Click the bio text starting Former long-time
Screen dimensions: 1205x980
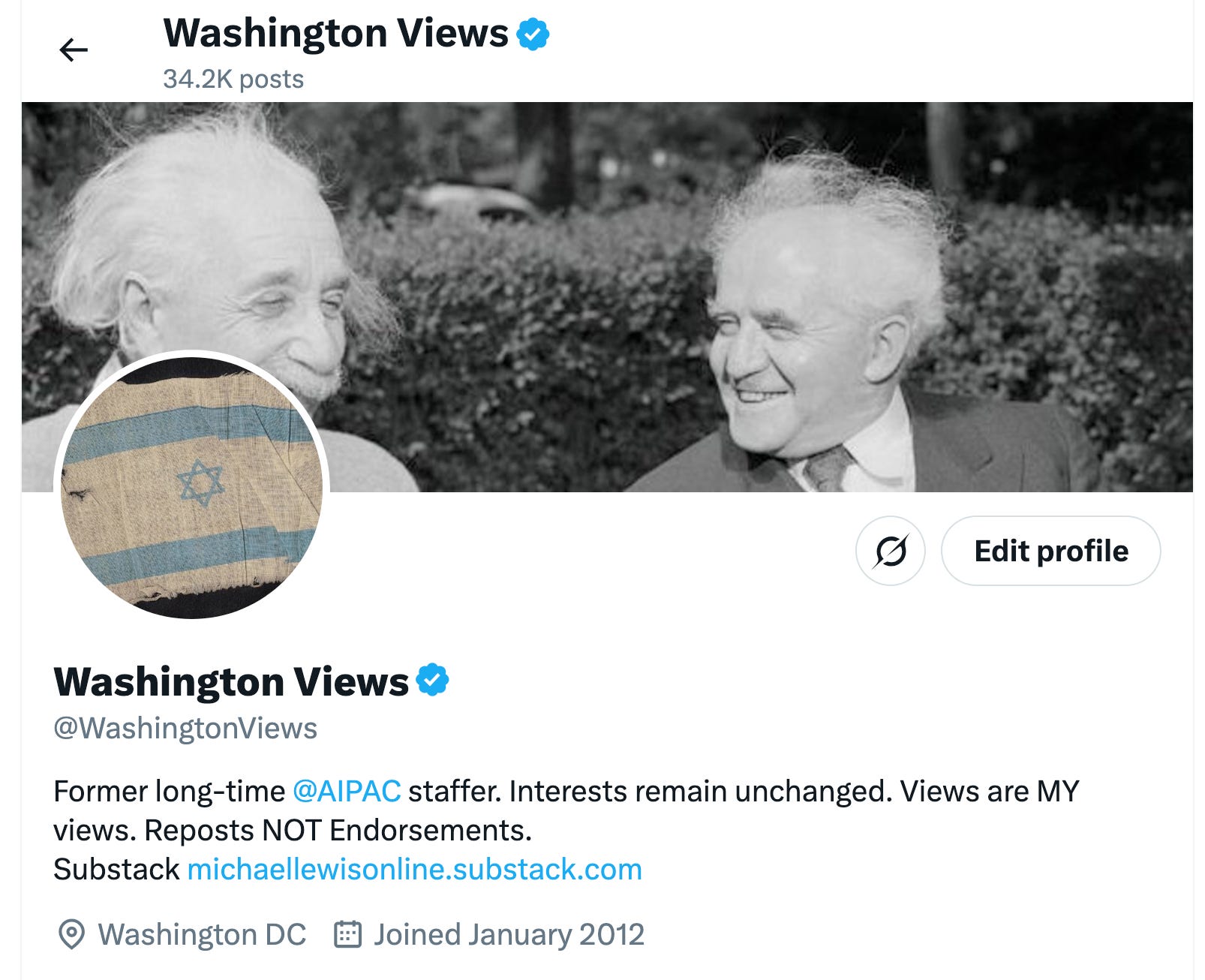tap(566, 810)
